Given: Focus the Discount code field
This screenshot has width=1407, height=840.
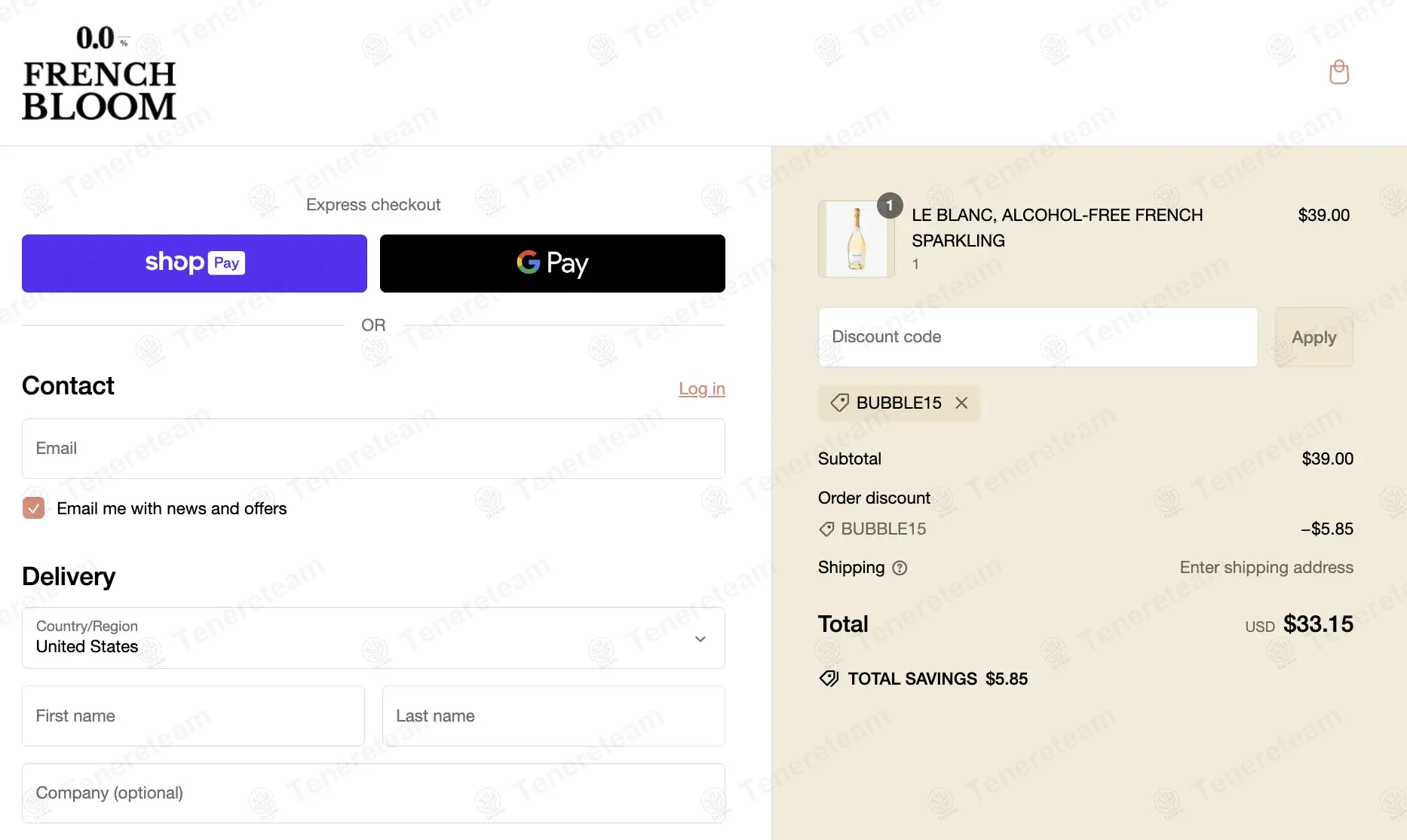Looking at the screenshot, I should (x=1038, y=337).
